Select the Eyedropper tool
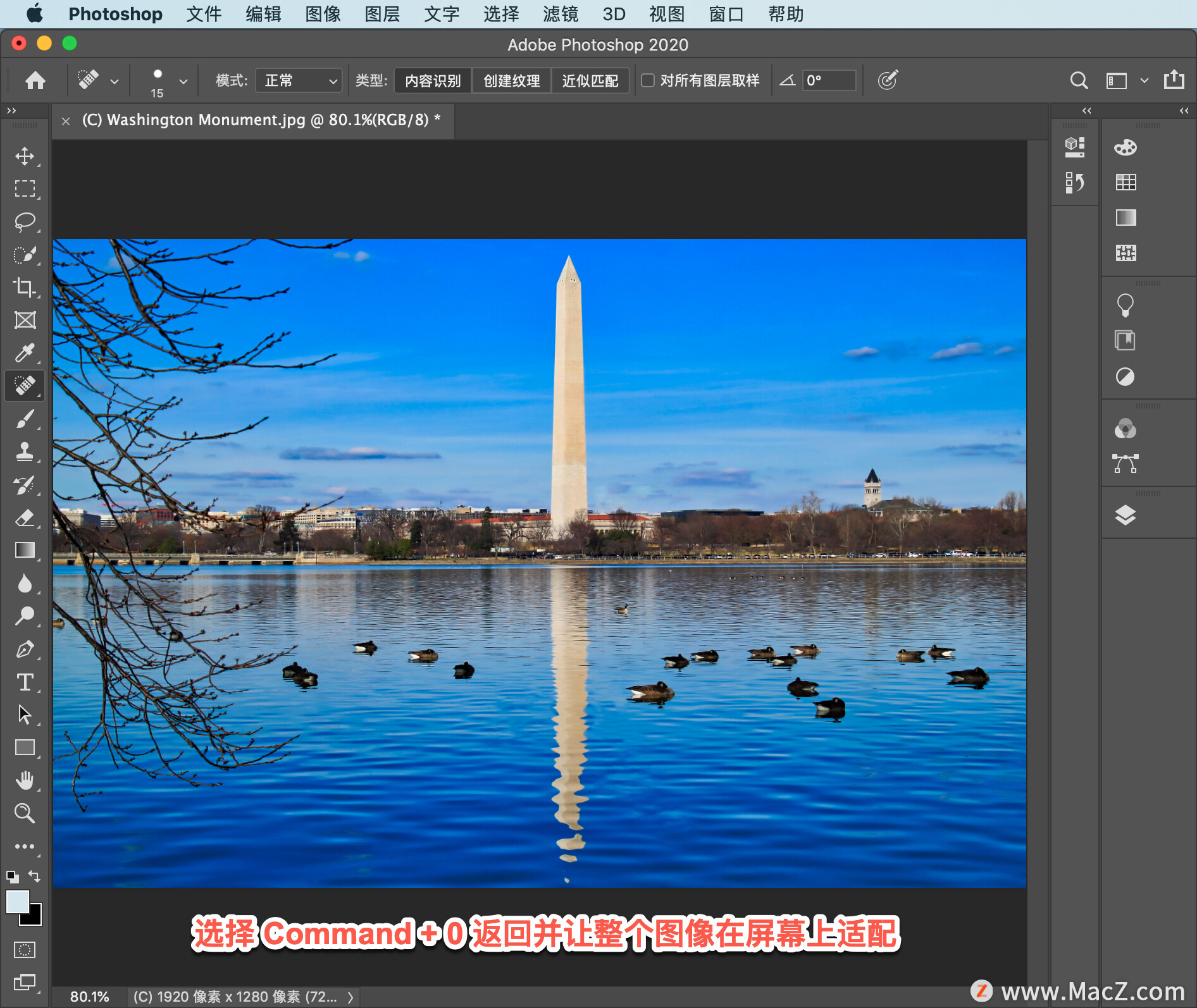Screen dimensions: 1197x1008 (25, 353)
